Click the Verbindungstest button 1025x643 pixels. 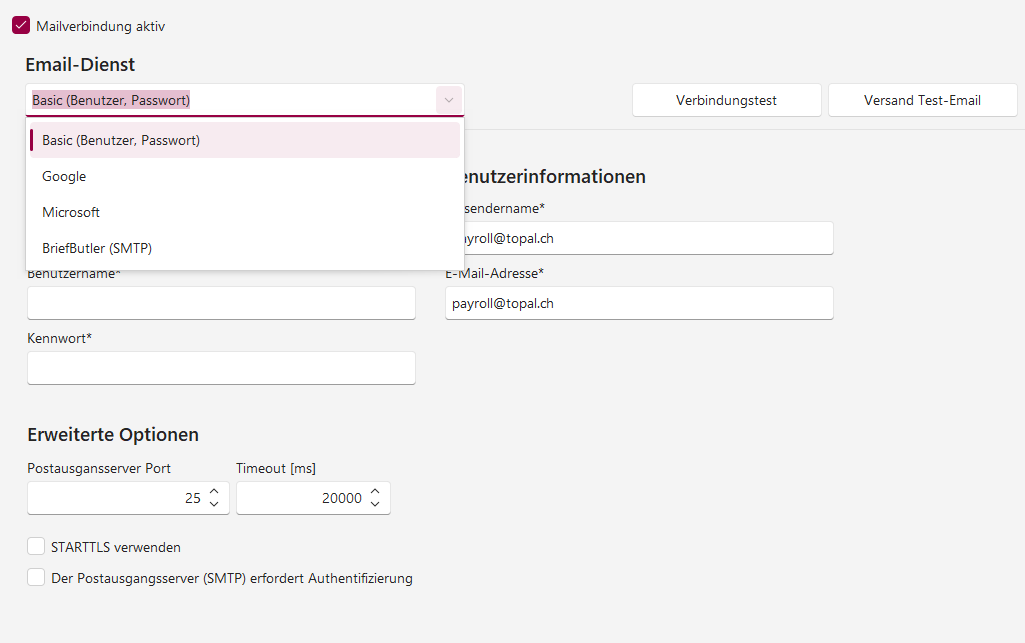[726, 100]
